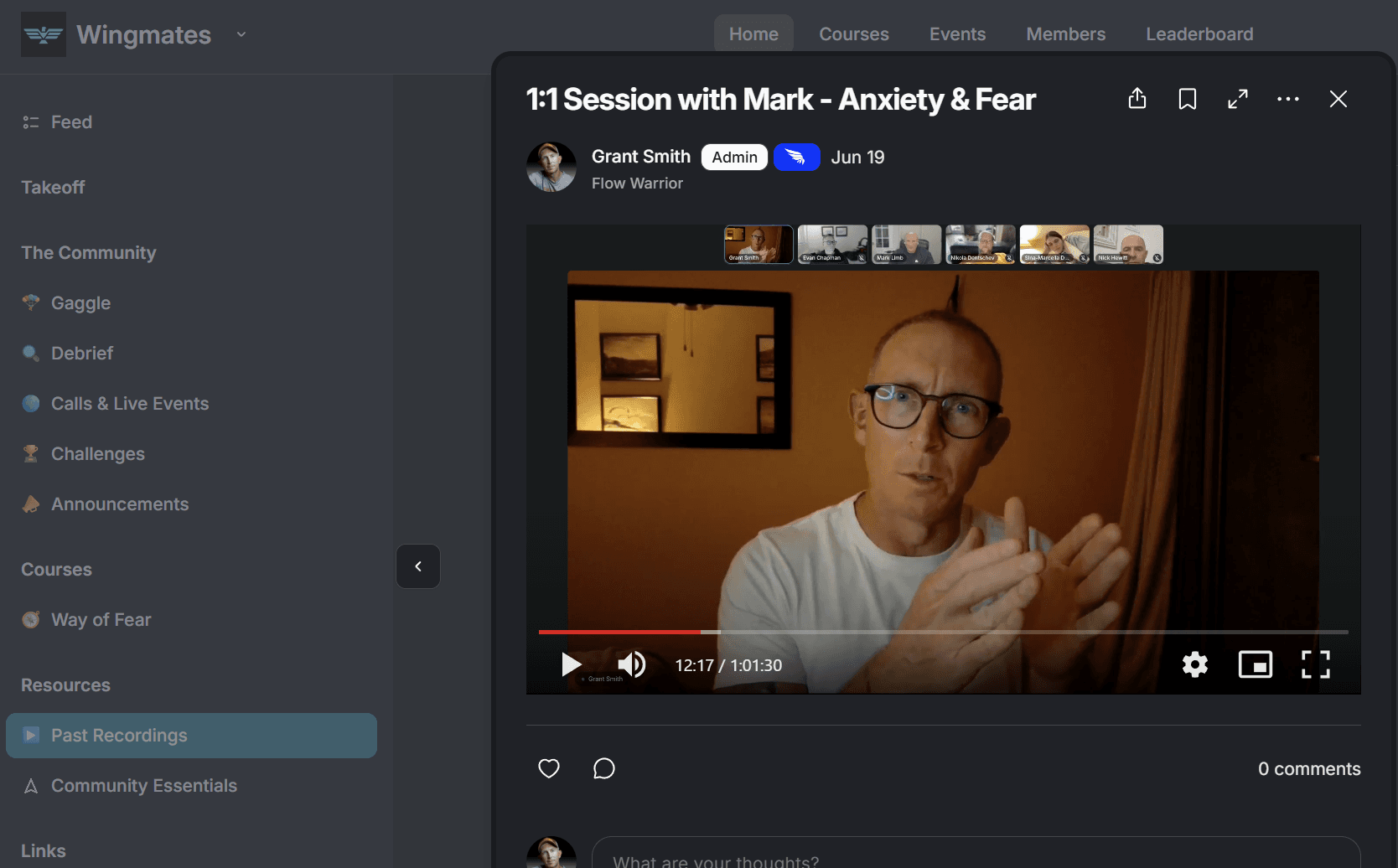Click the comment bubble icon
The width and height of the screenshot is (1398, 868).
coord(604,768)
